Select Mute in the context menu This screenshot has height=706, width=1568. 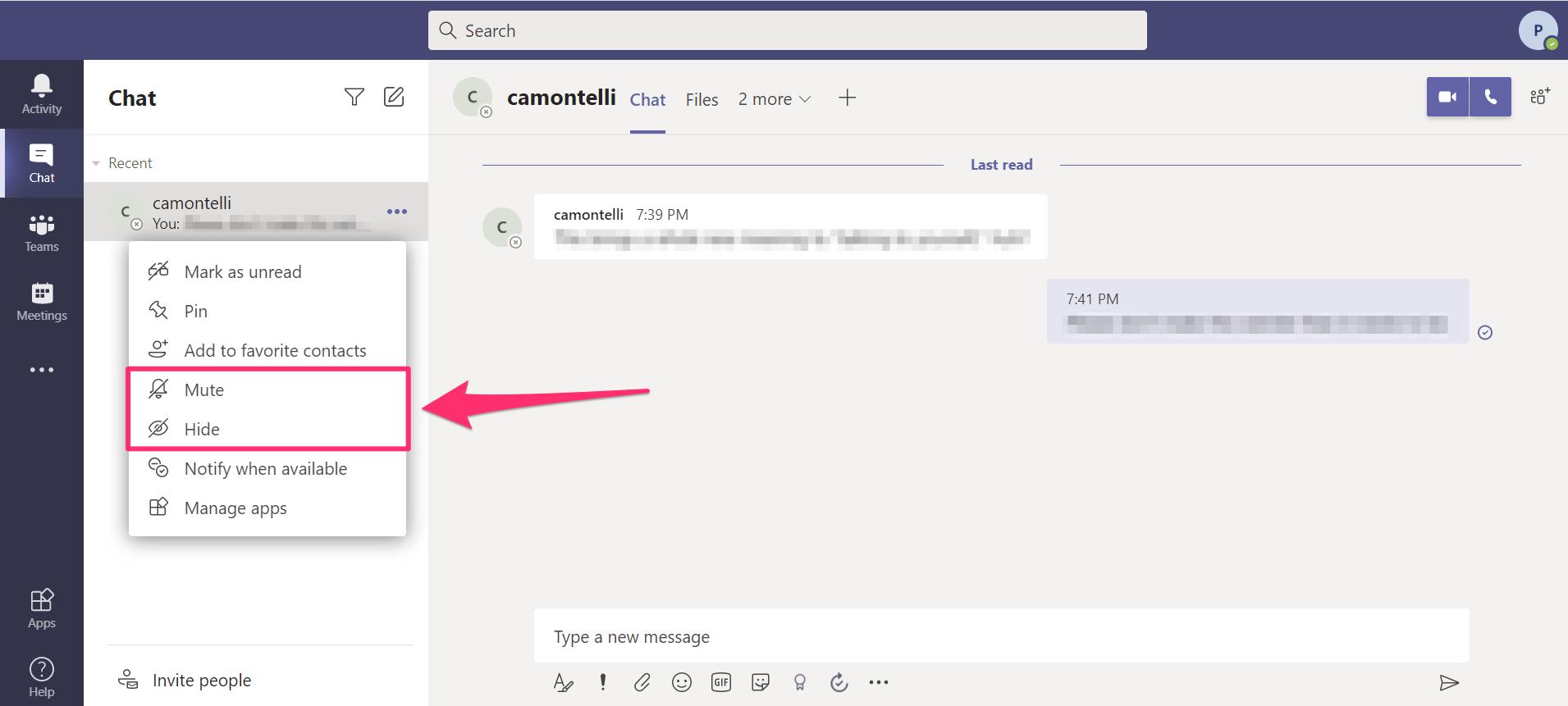click(x=267, y=389)
